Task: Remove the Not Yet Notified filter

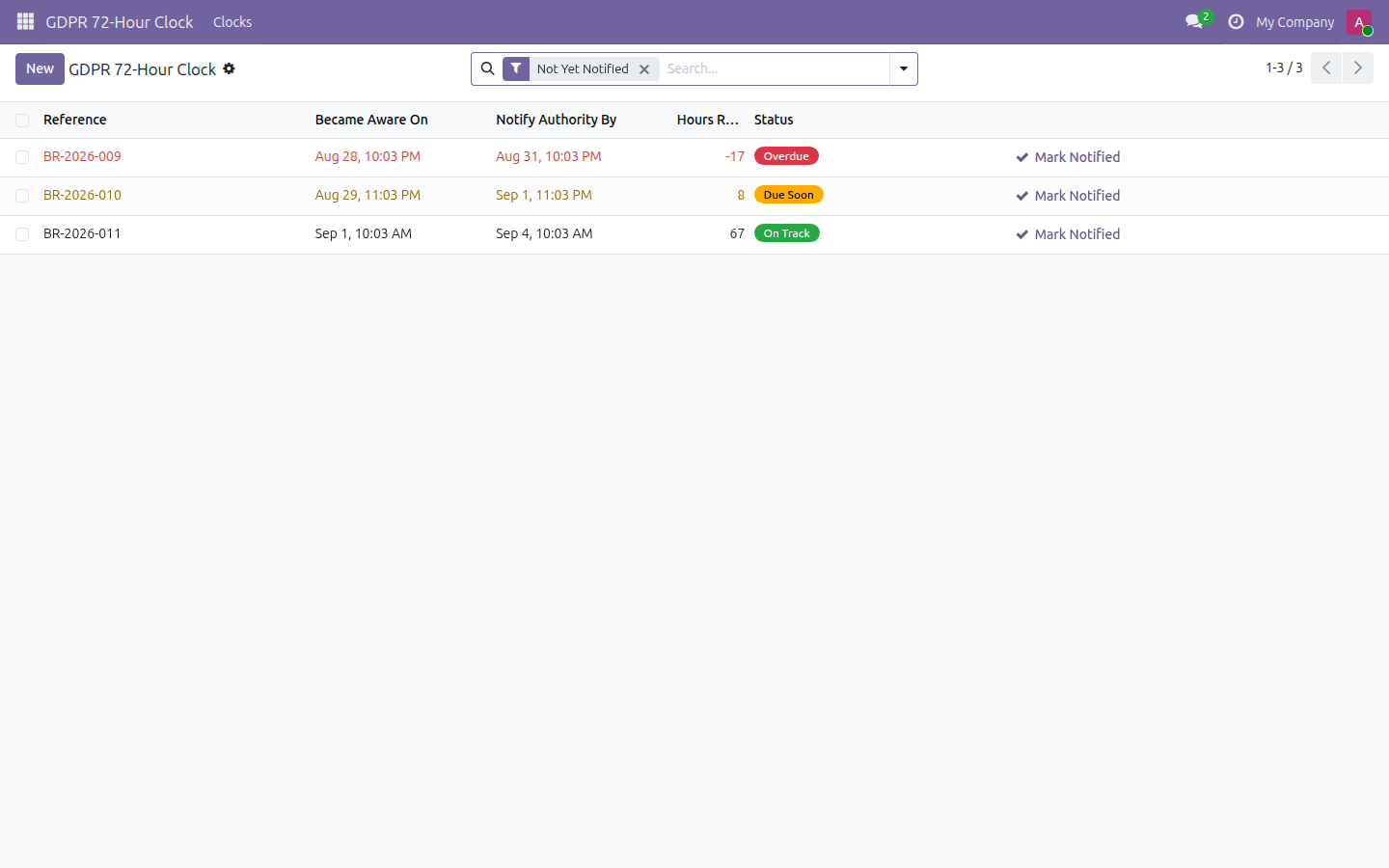Action: click(644, 69)
